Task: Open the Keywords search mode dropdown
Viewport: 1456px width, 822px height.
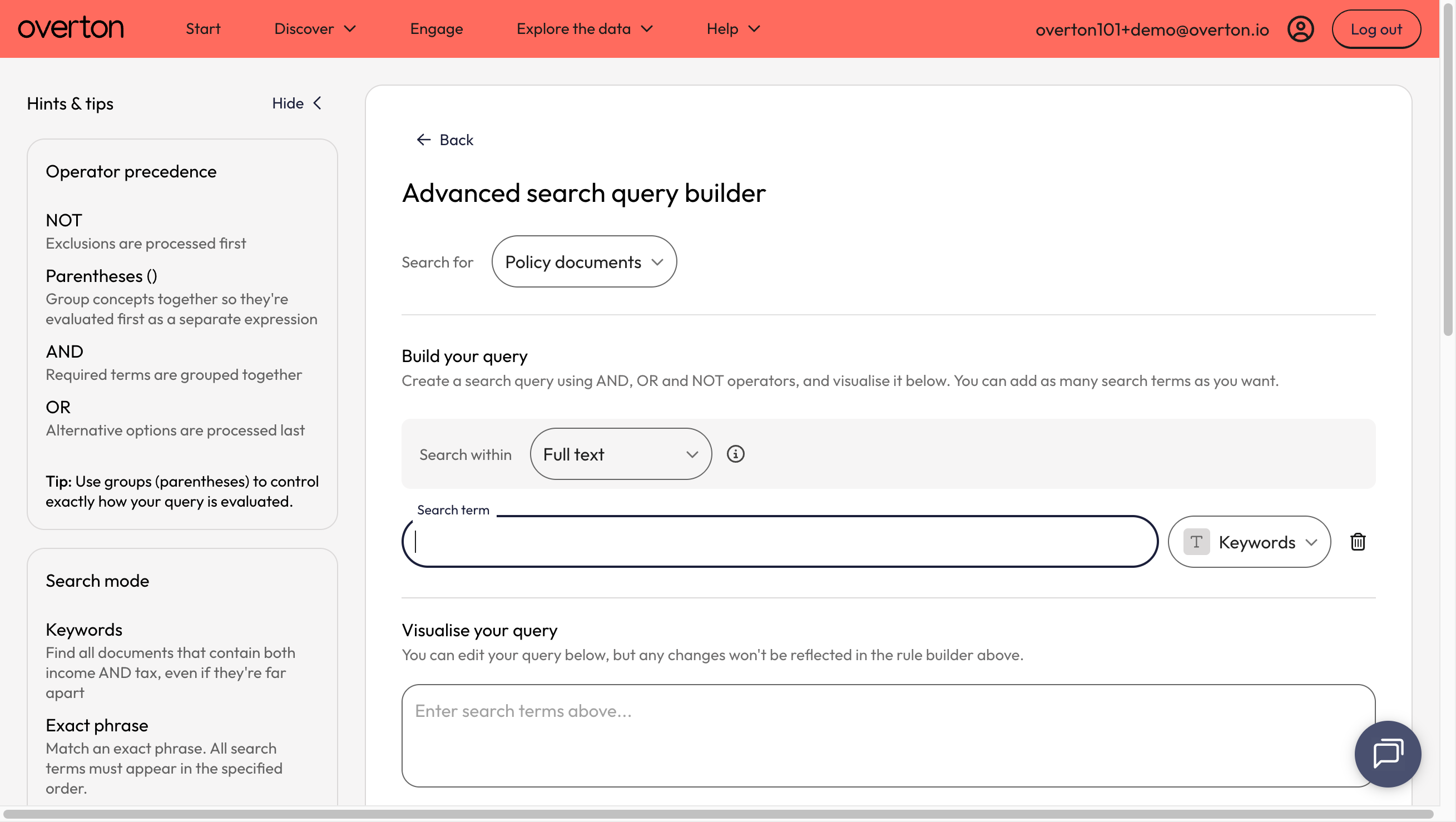Action: pyautogui.click(x=1249, y=542)
